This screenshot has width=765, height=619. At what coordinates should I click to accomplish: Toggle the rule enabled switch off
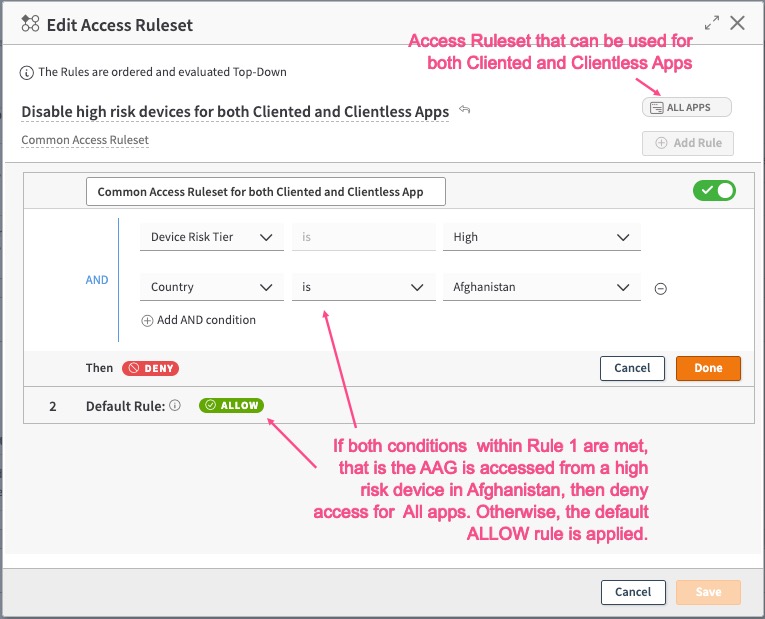point(714,190)
